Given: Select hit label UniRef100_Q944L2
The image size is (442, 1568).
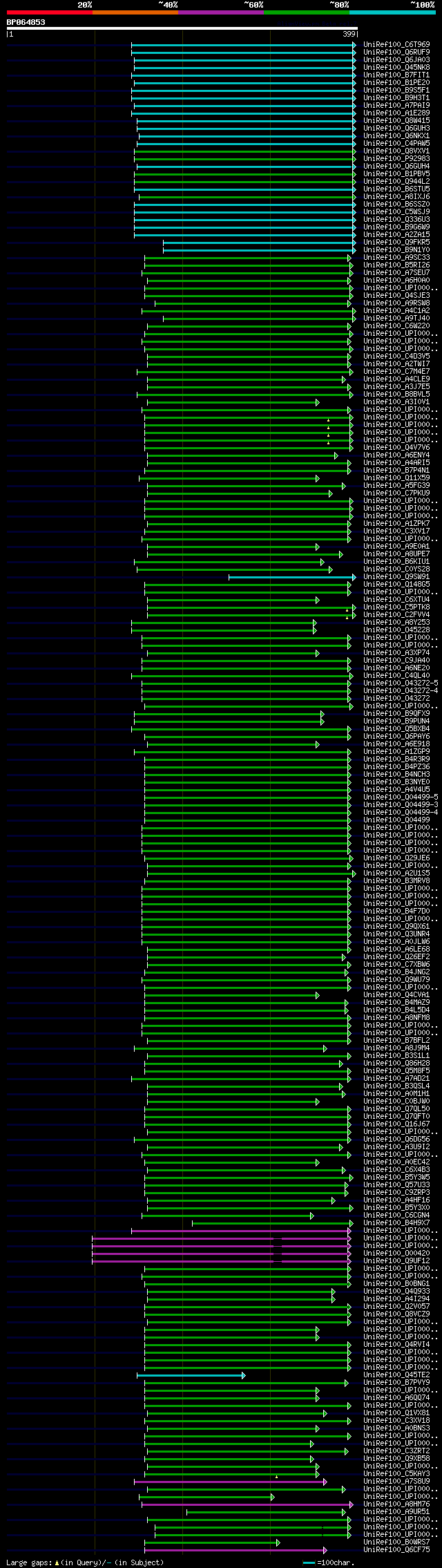Looking at the screenshot, I should (396, 182).
